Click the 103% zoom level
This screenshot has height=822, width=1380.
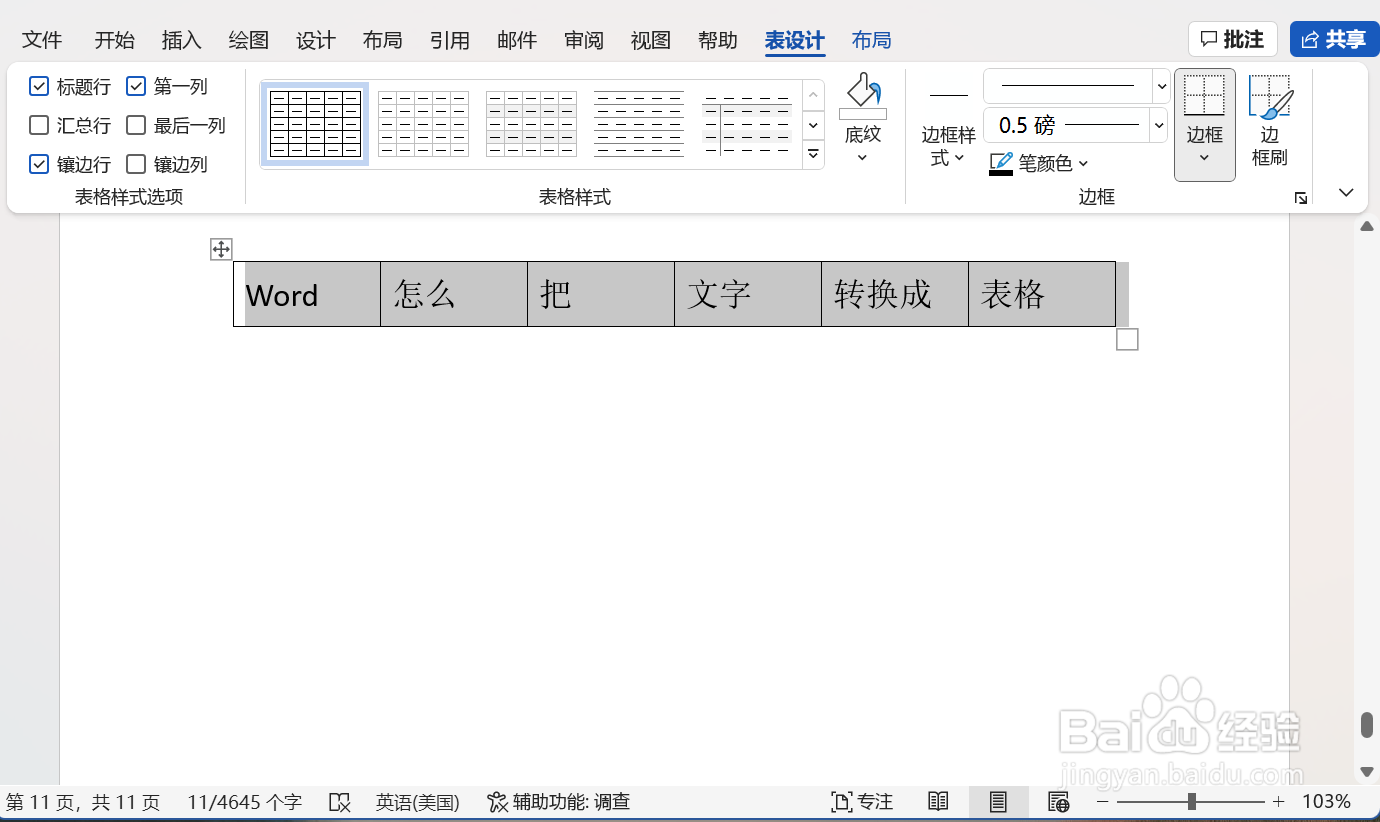click(x=1326, y=802)
